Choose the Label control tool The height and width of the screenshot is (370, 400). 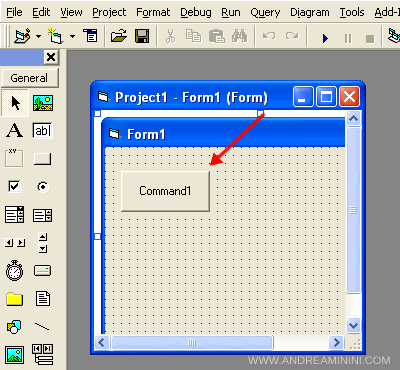(15, 130)
